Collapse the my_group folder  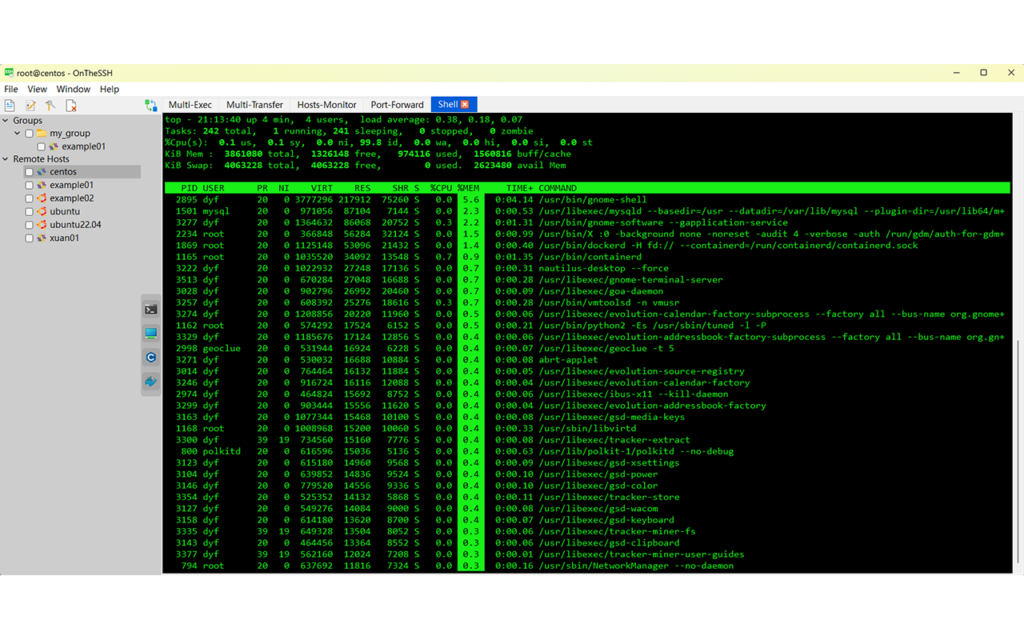click(17, 132)
